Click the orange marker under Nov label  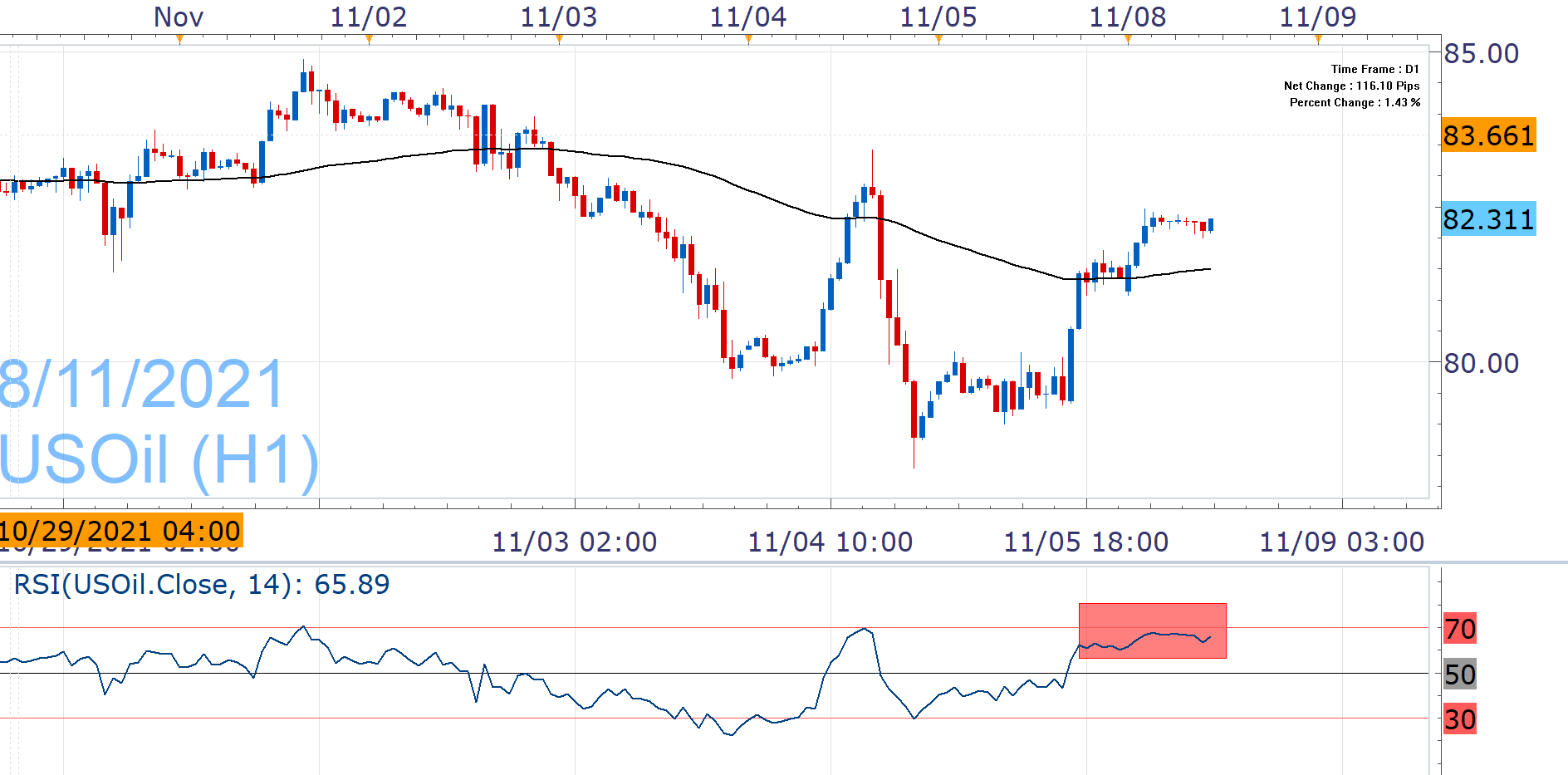[x=179, y=39]
